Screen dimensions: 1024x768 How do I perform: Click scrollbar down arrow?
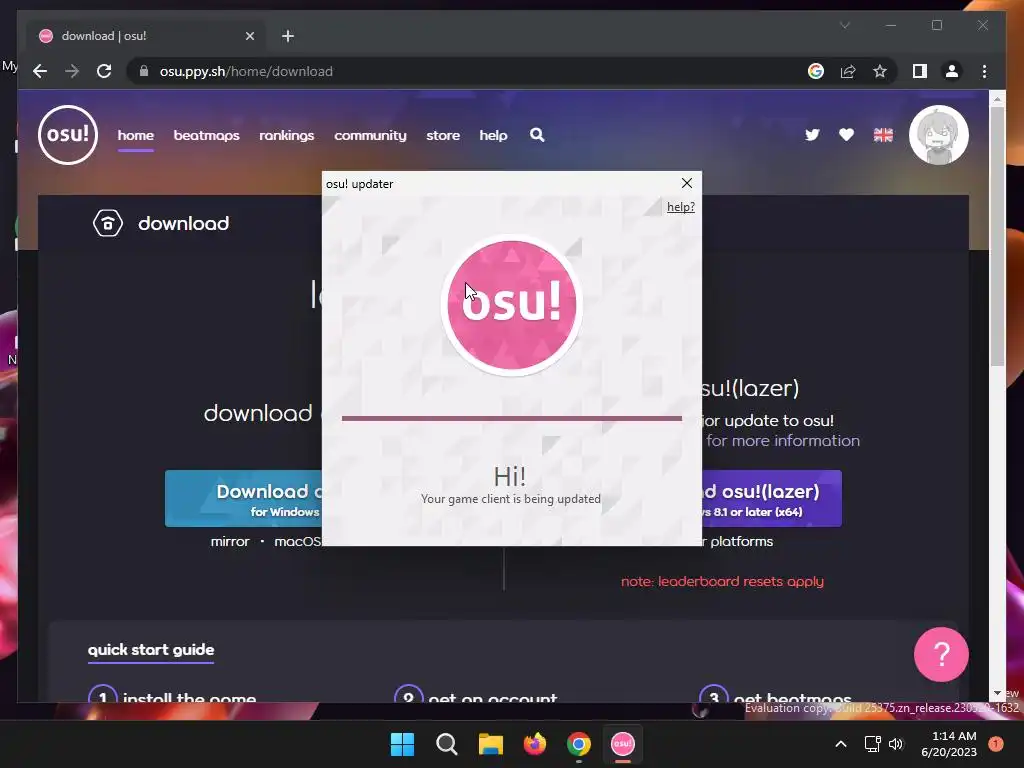tap(997, 693)
